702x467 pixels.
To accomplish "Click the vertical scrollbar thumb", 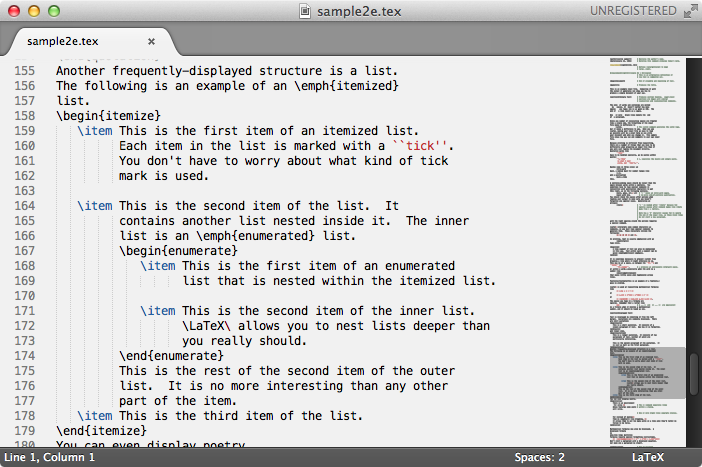I will 694,373.
